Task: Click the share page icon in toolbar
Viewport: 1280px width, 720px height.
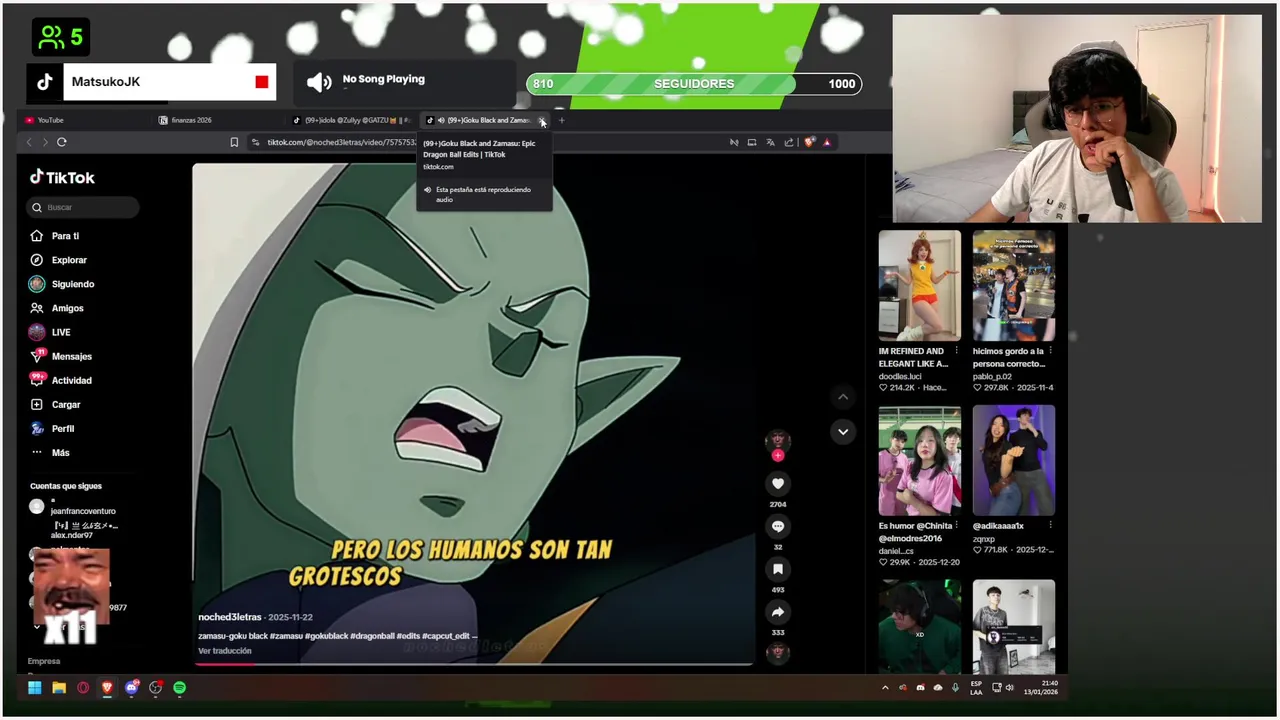Action: click(x=788, y=142)
